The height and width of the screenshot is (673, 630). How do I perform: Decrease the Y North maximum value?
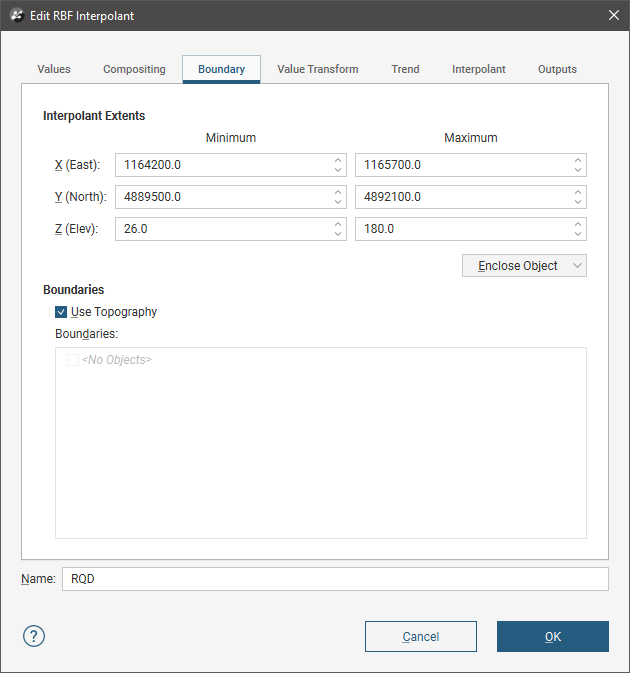578,202
